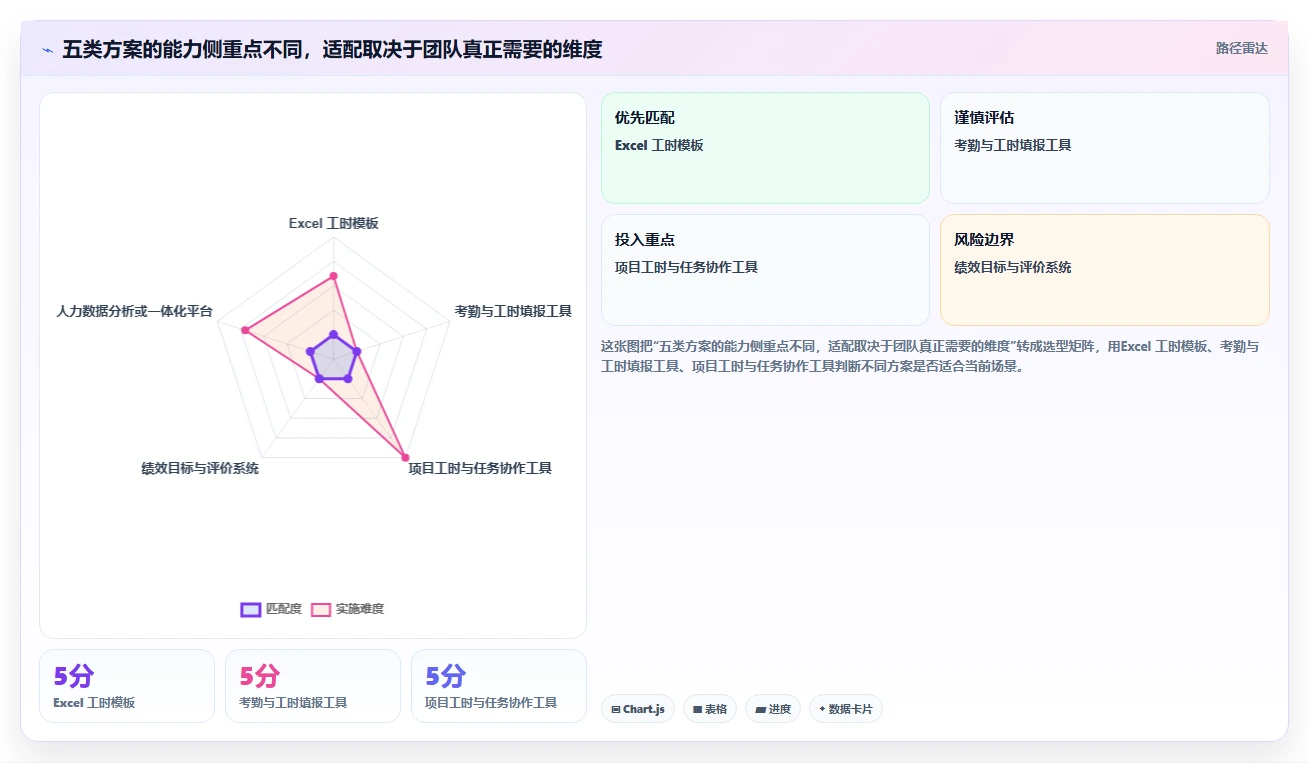Viewport: 1309px width, 763px height.
Task: Click purple 匹配度 point on Excel 工时模板 axis
Action: 334,334
